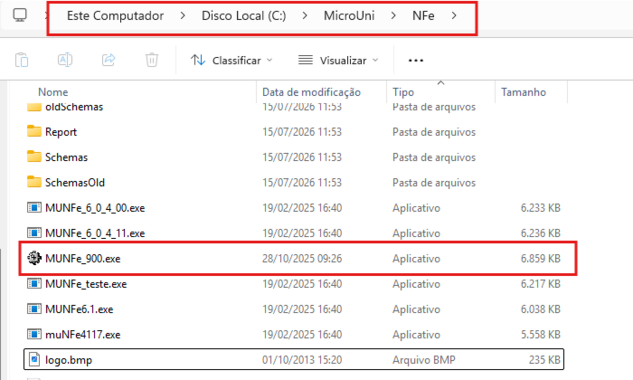Click the Rename toolbar icon
Image resolution: width=633 pixels, height=380 pixels.
[65, 60]
